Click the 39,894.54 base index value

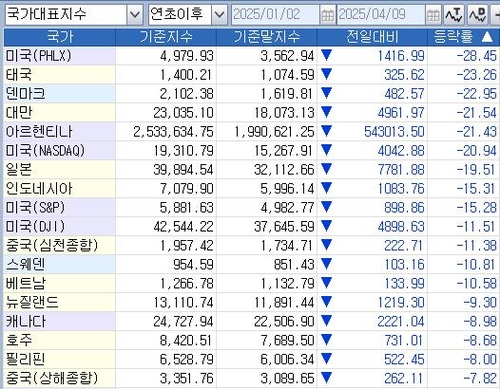click(183, 170)
